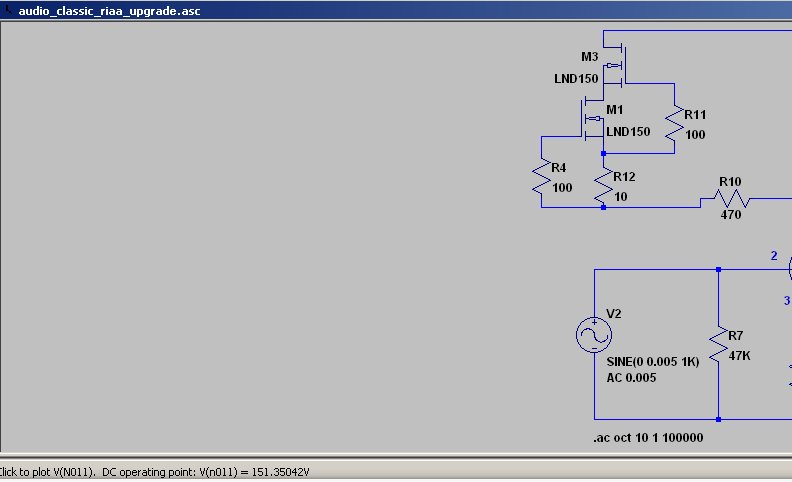Select the M1 MOSFET symbol
The height and width of the screenshot is (482, 792).
pyautogui.click(x=593, y=119)
